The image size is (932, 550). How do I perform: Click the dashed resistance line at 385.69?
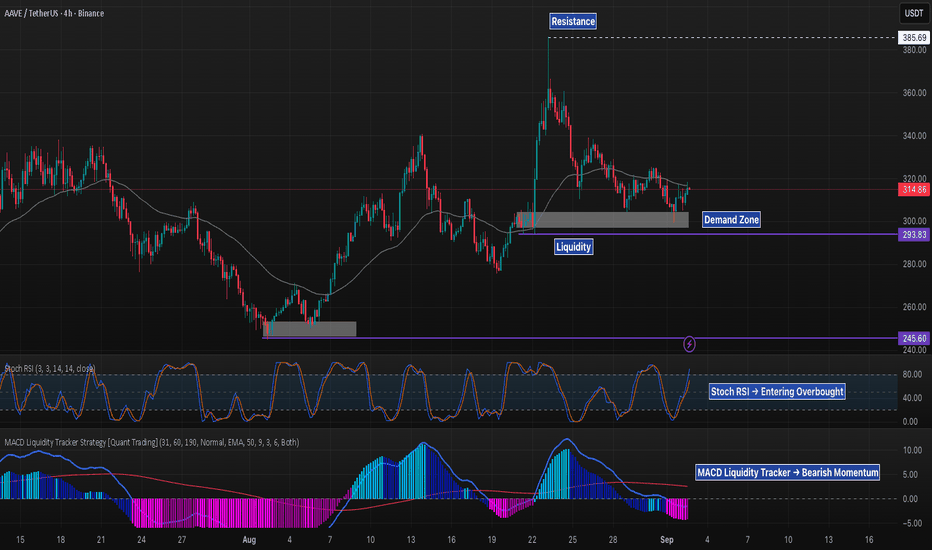point(722,37)
